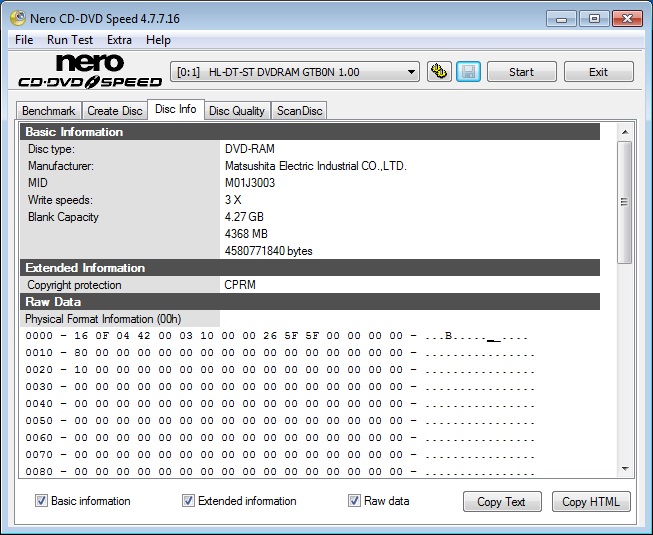
Task: Open the Help menu
Action: point(158,40)
